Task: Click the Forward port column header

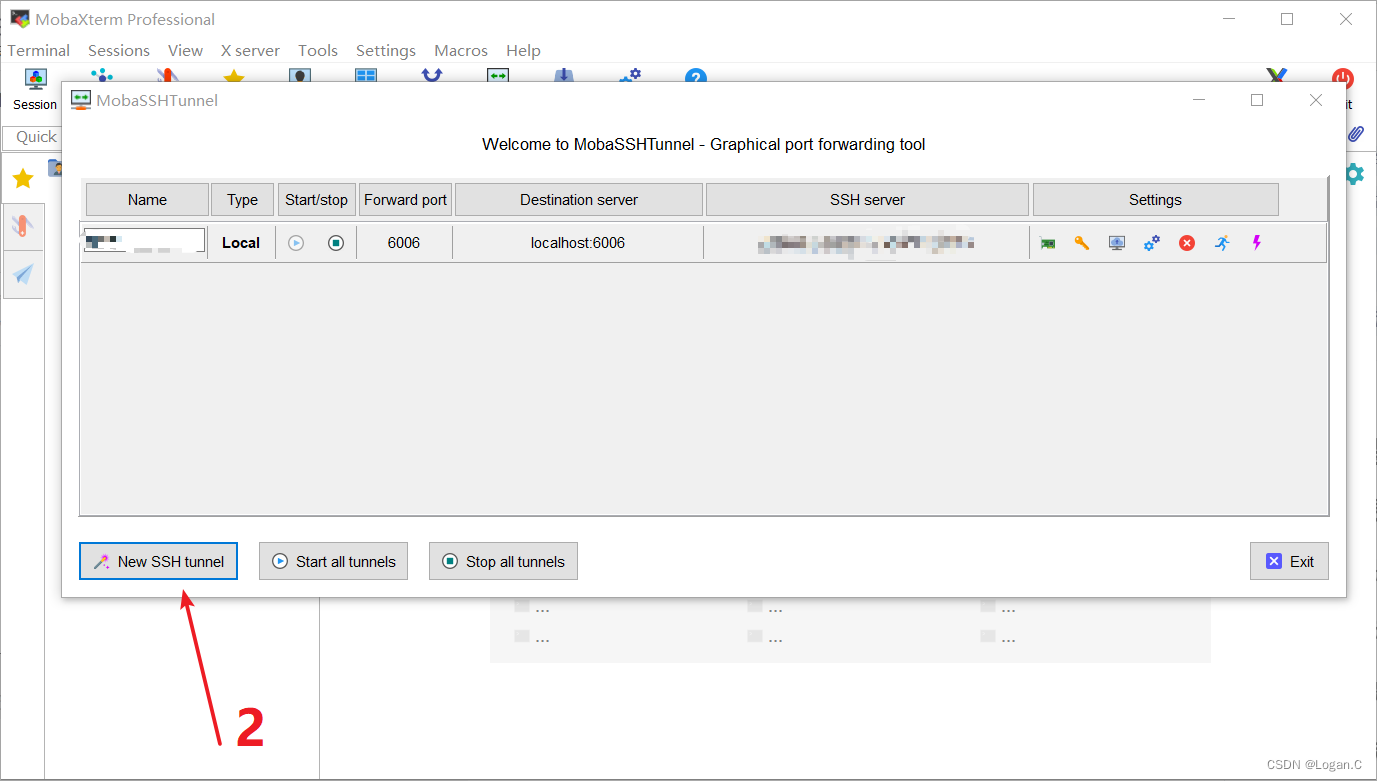Action: coord(405,199)
